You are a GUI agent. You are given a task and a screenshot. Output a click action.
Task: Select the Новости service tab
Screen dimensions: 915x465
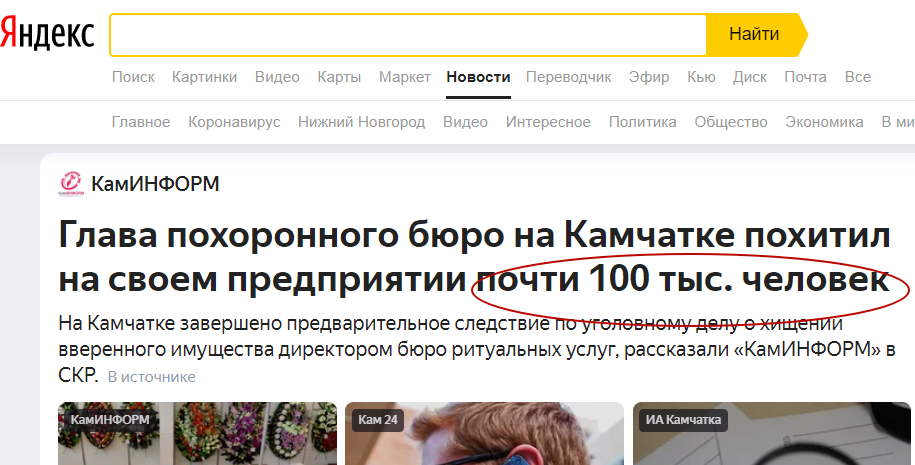pos(479,77)
